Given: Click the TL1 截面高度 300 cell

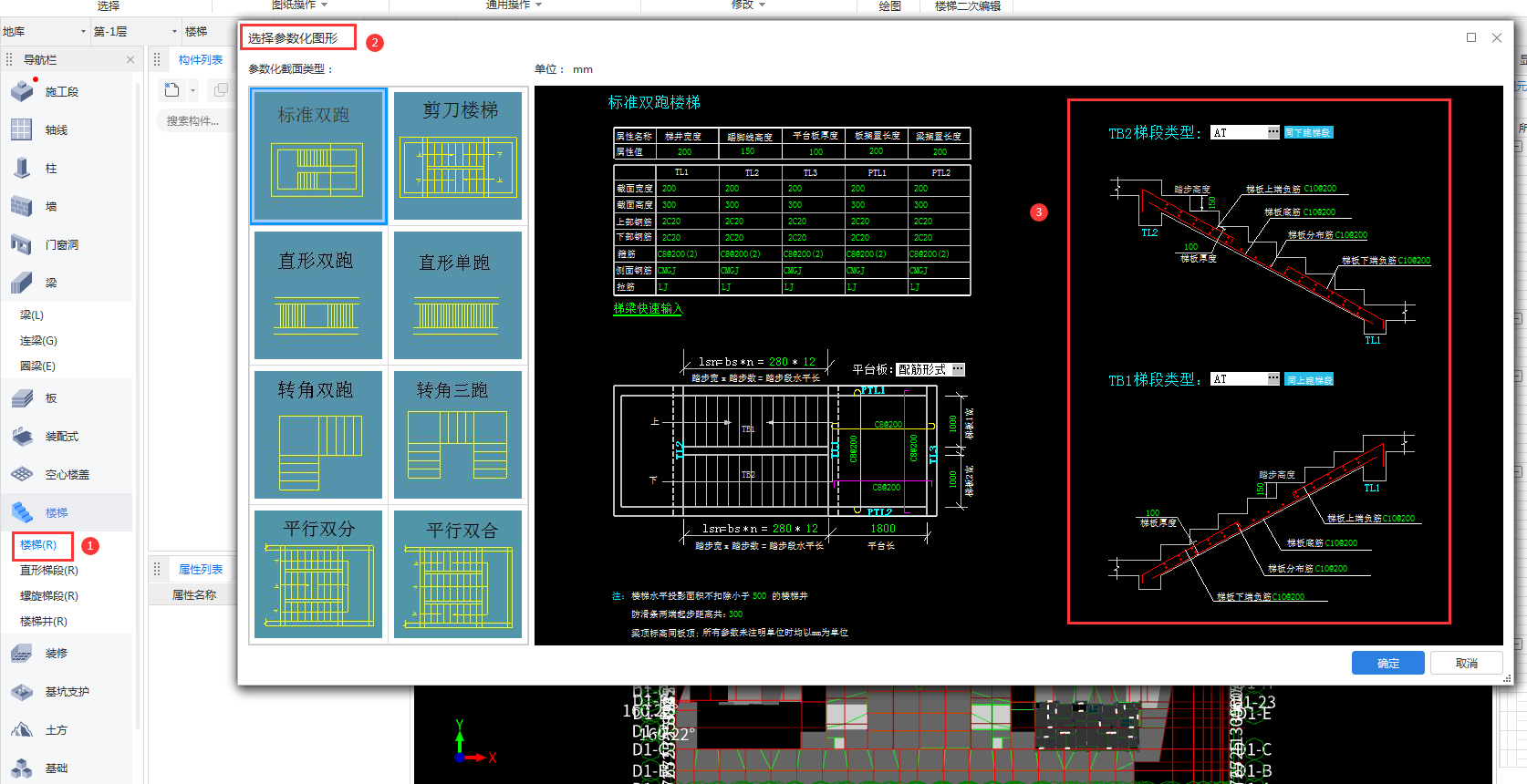Looking at the screenshot, I should 687,204.
